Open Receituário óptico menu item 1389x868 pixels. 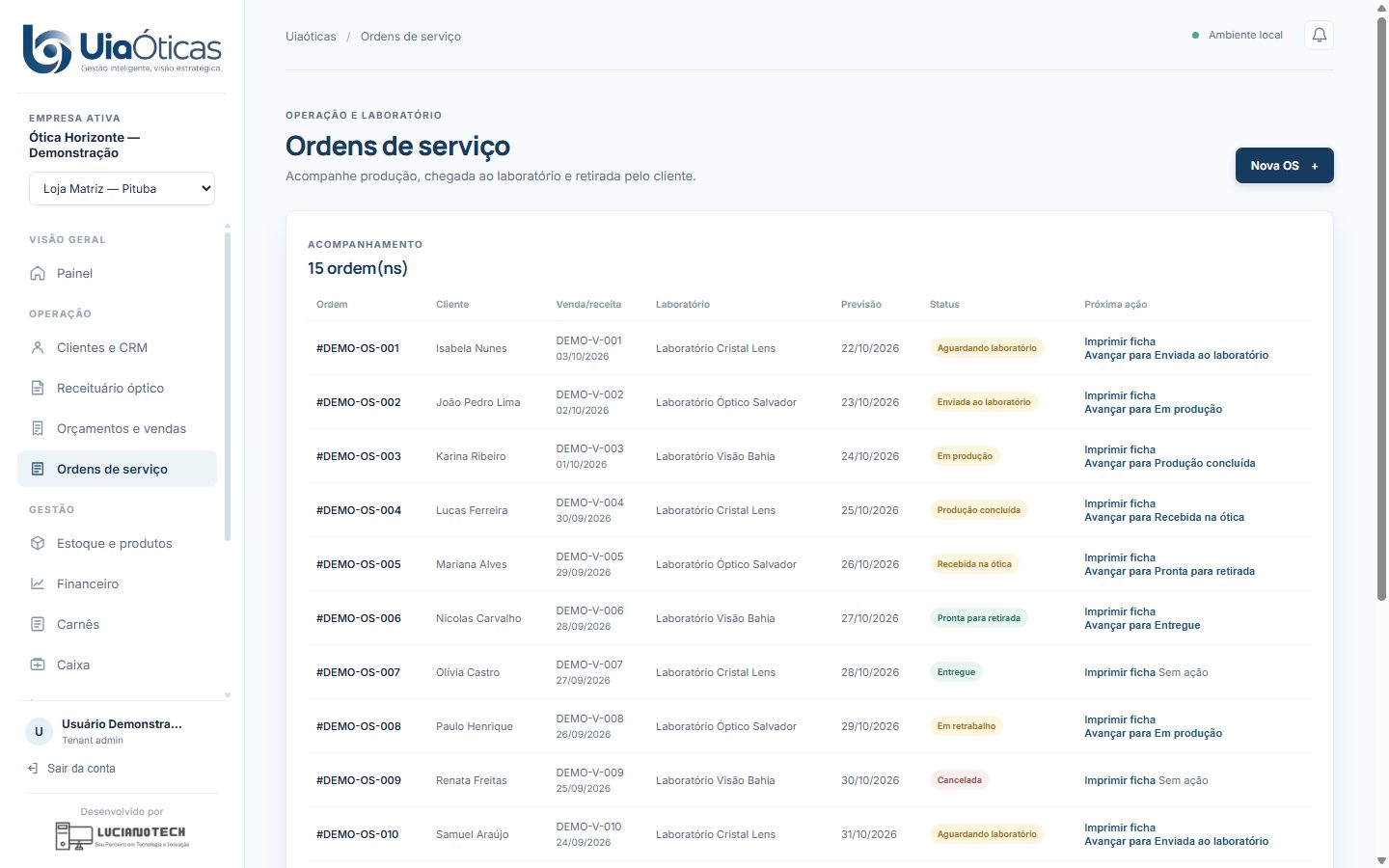pos(117,389)
